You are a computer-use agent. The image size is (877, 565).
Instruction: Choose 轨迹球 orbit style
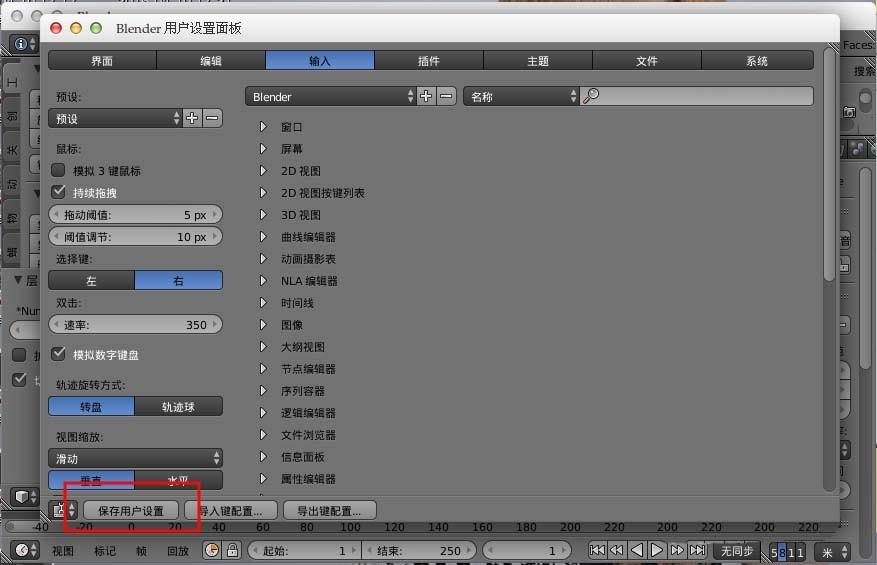[178, 406]
